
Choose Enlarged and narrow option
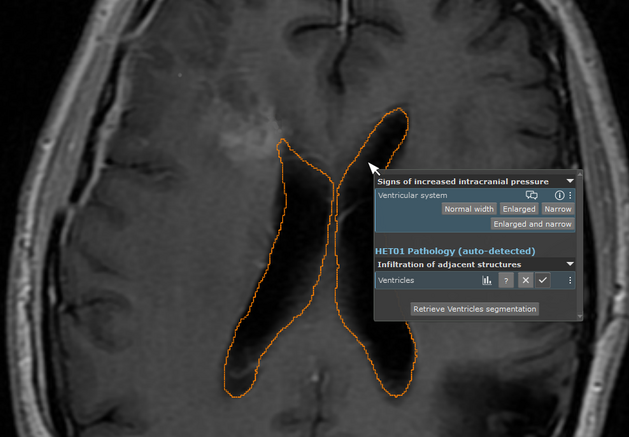tap(532, 225)
